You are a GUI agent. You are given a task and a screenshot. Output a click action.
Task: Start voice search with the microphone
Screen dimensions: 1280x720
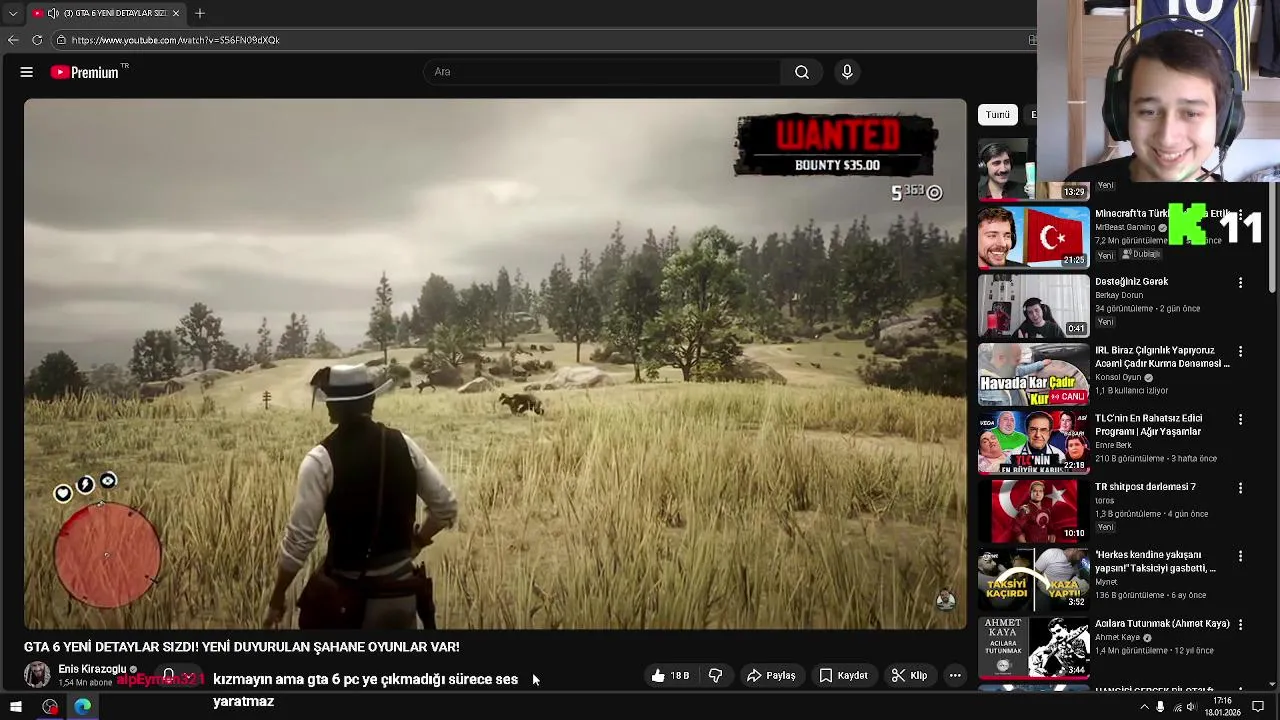point(847,72)
